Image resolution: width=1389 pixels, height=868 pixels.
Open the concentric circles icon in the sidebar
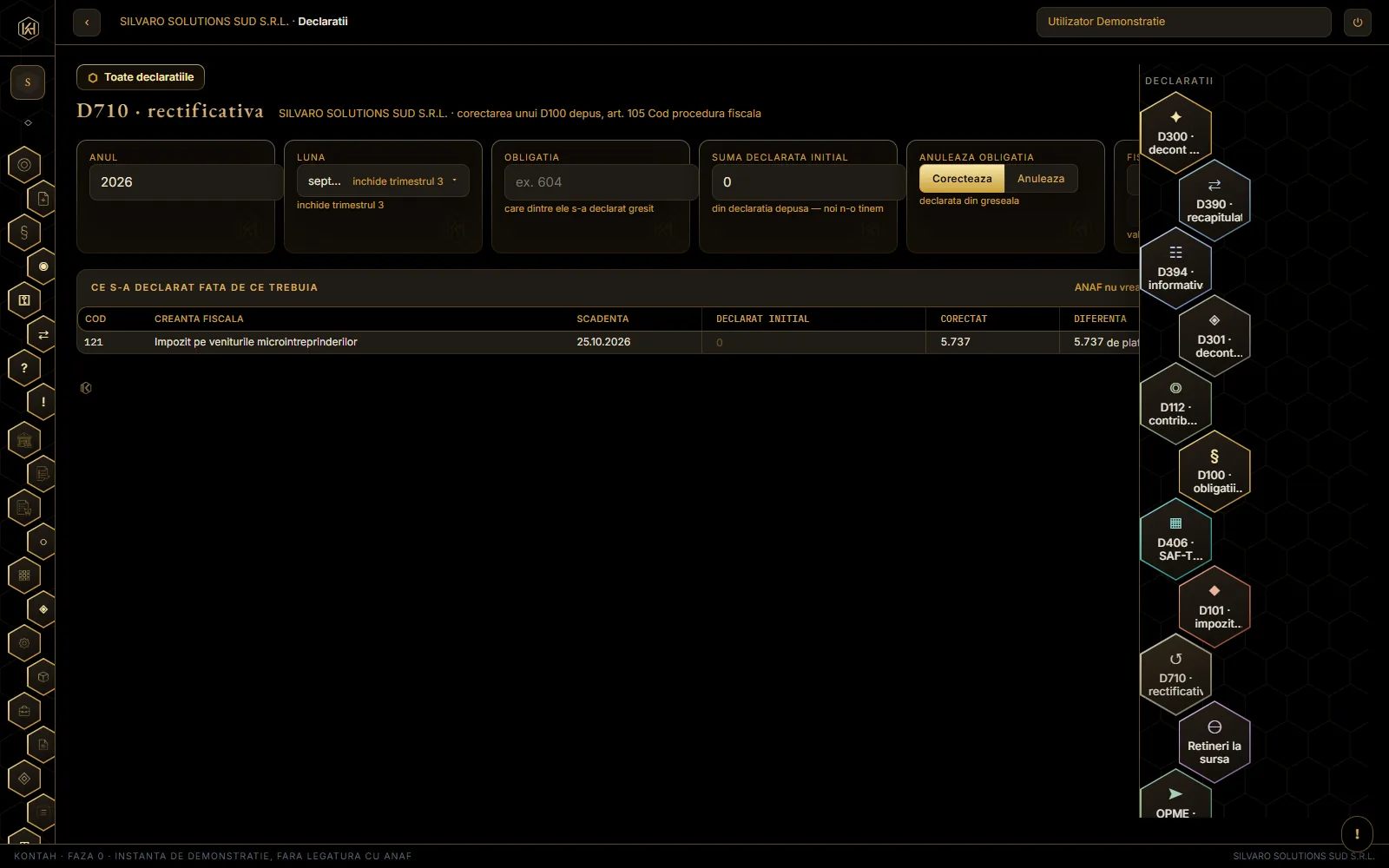click(24, 165)
